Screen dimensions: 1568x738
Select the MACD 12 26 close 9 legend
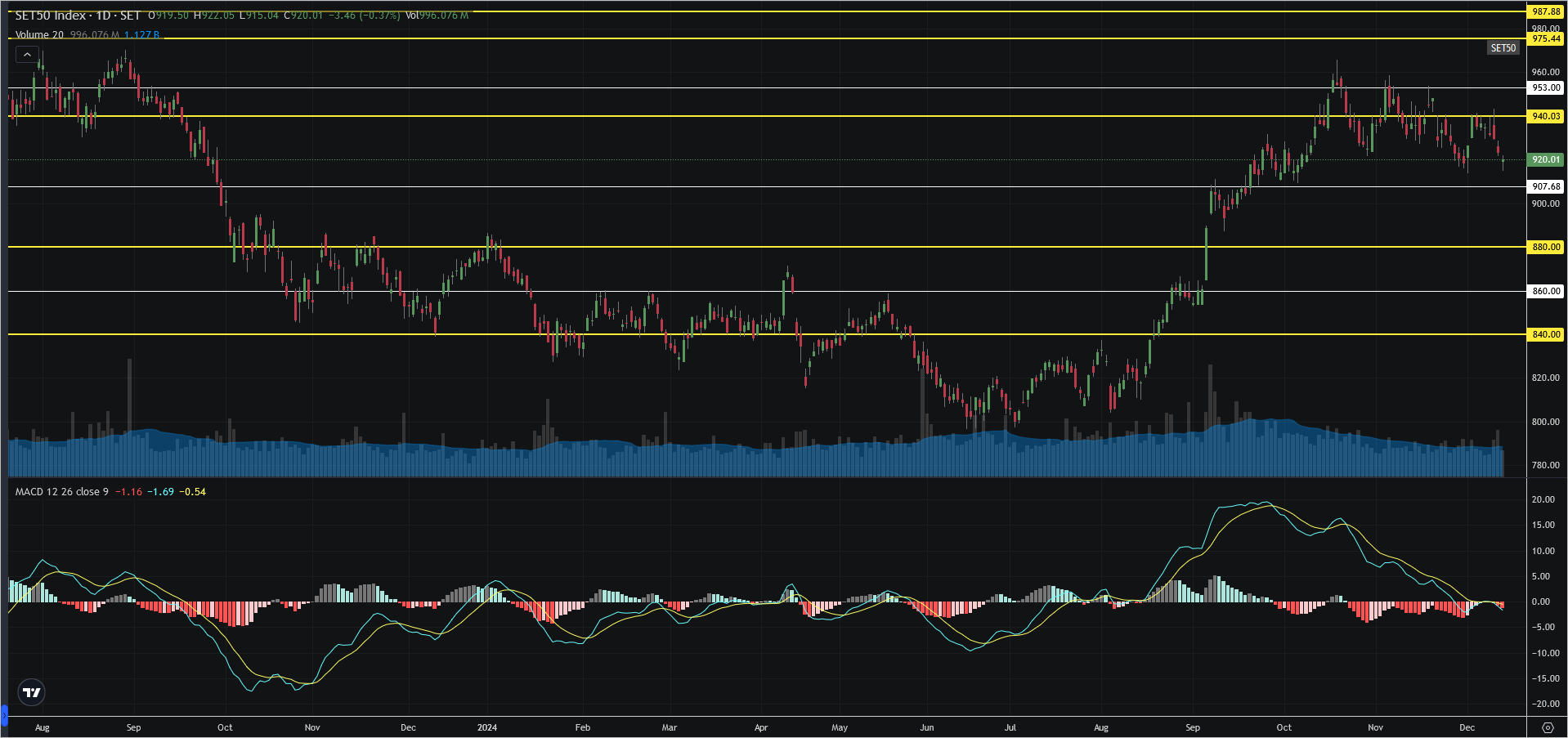click(x=61, y=491)
